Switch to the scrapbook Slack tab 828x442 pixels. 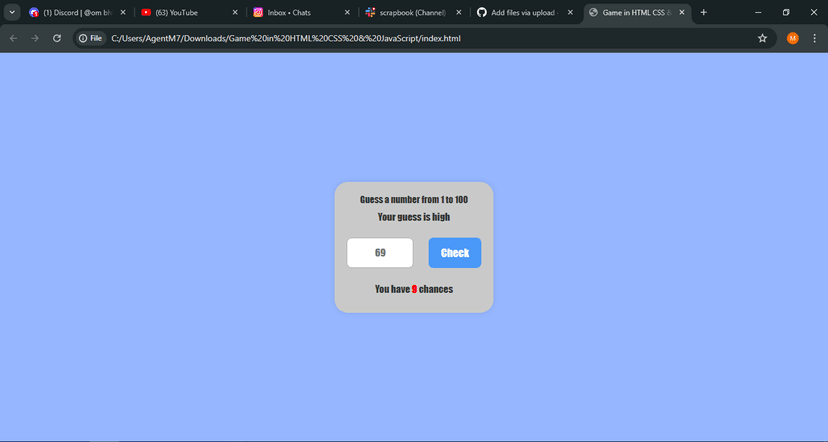(x=408, y=12)
